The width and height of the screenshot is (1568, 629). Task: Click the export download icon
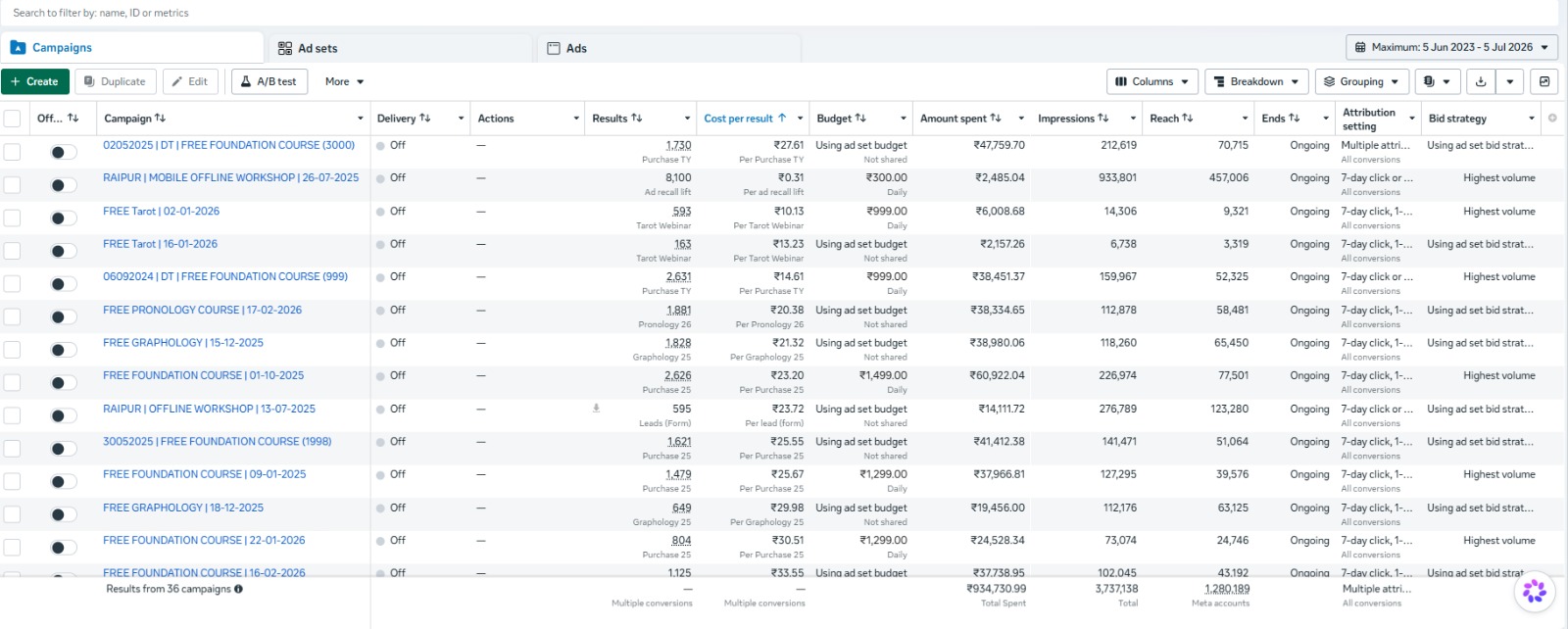(1481, 81)
